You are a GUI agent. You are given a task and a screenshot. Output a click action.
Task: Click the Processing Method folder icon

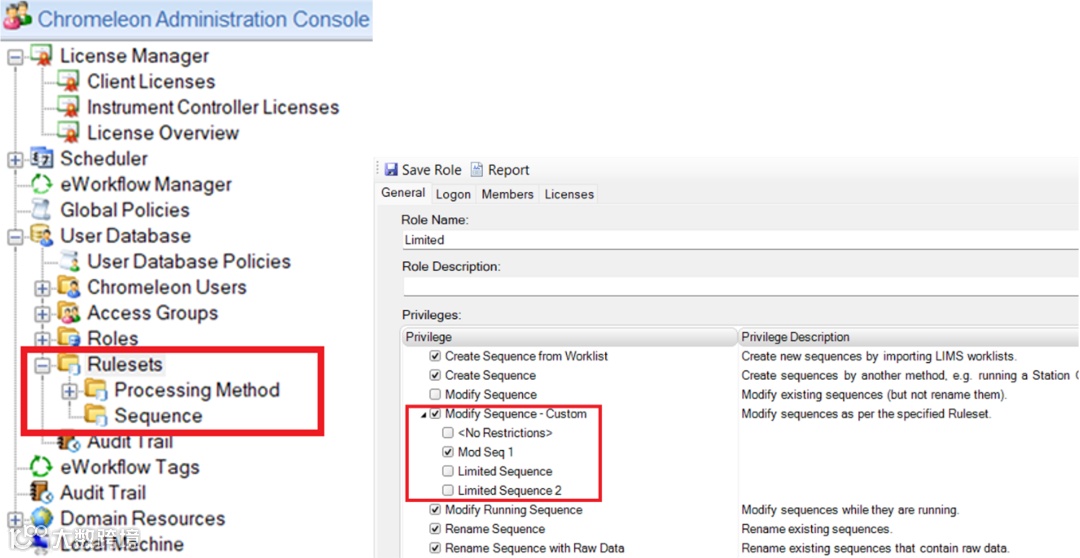click(96, 391)
